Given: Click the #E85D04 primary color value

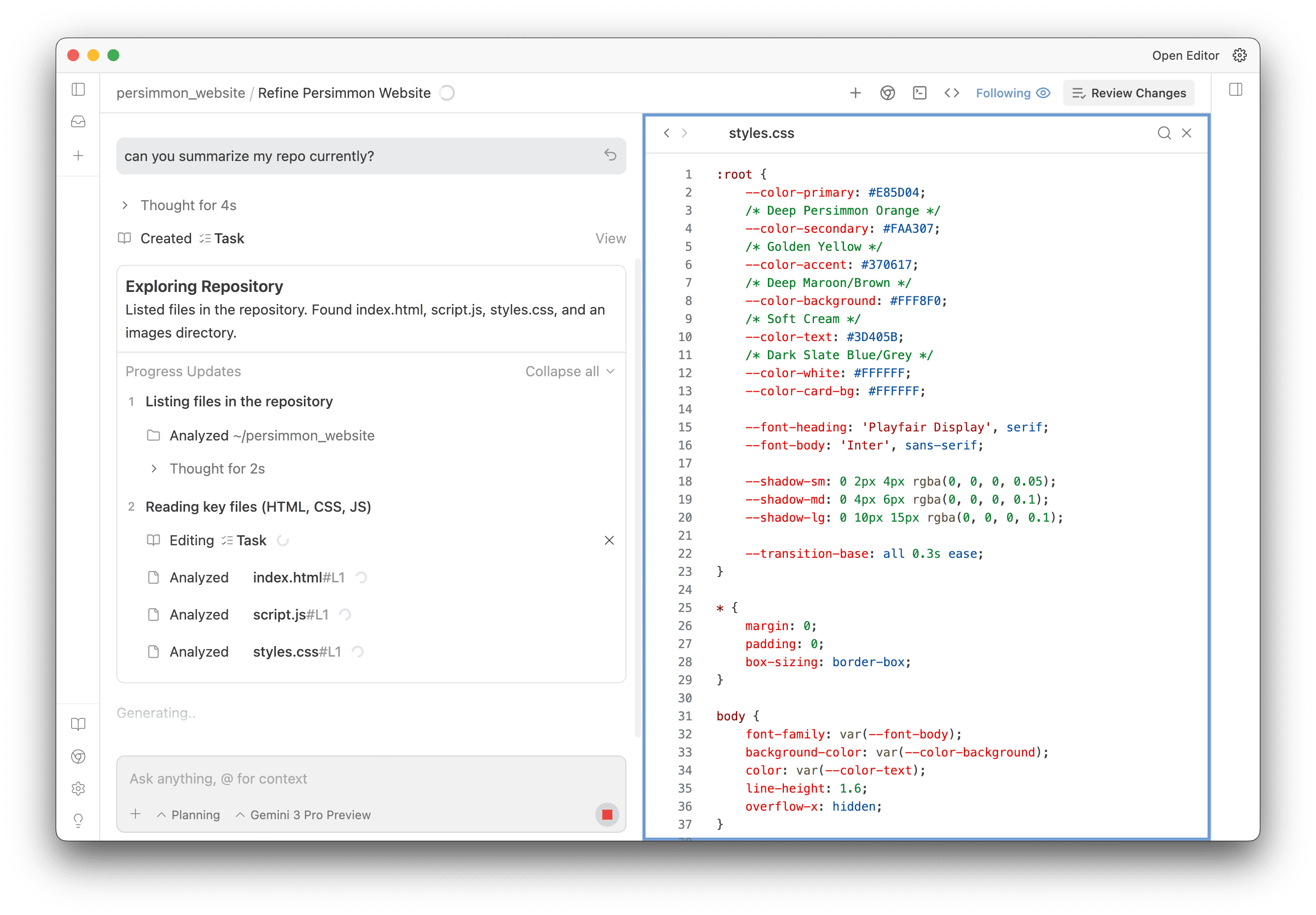Looking at the screenshot, I should [x=893, y=192].
